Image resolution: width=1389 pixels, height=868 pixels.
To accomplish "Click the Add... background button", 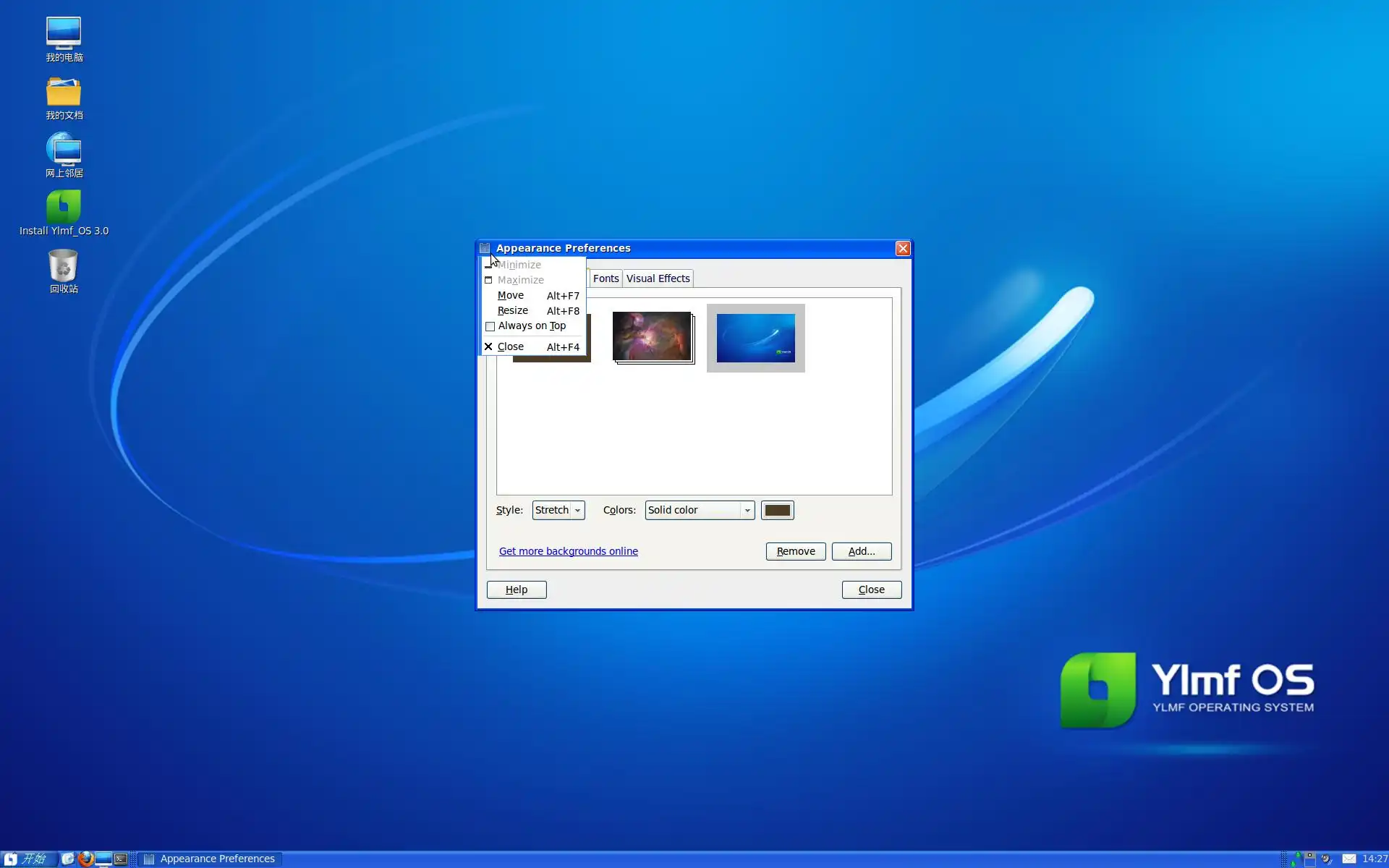I will [861, 551].
